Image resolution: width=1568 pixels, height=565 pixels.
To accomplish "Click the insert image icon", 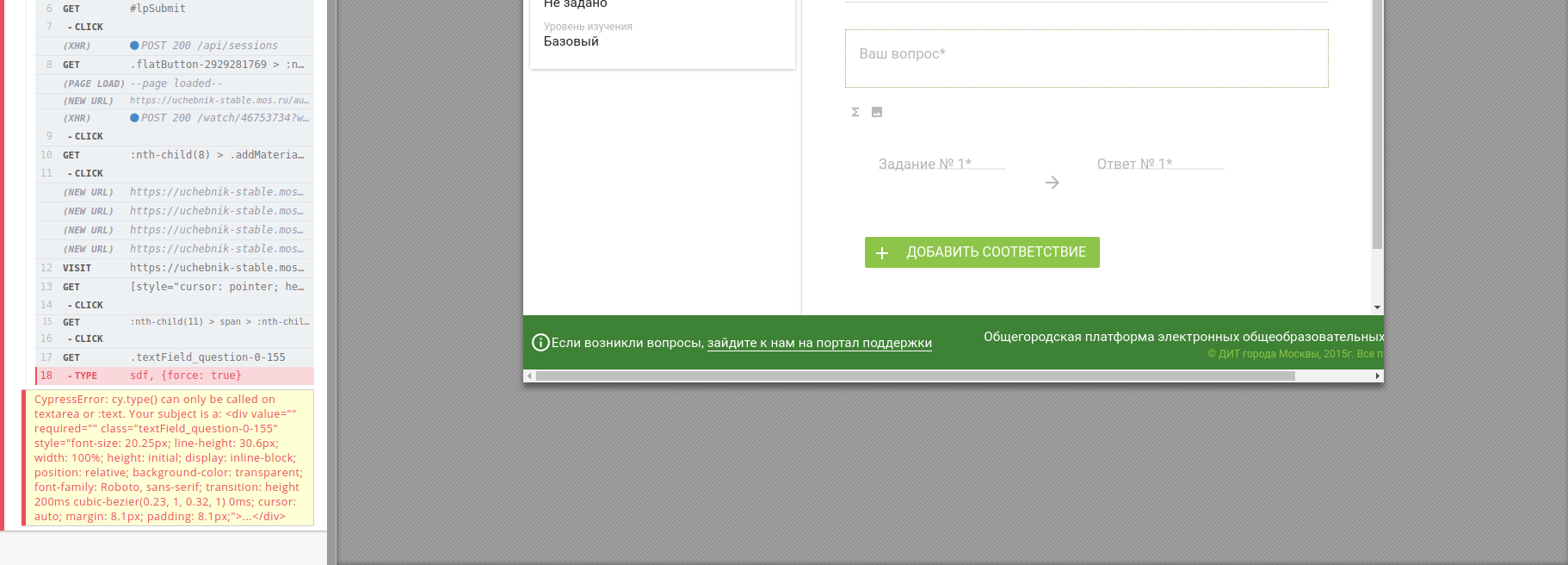I will [x=877, y=112].
